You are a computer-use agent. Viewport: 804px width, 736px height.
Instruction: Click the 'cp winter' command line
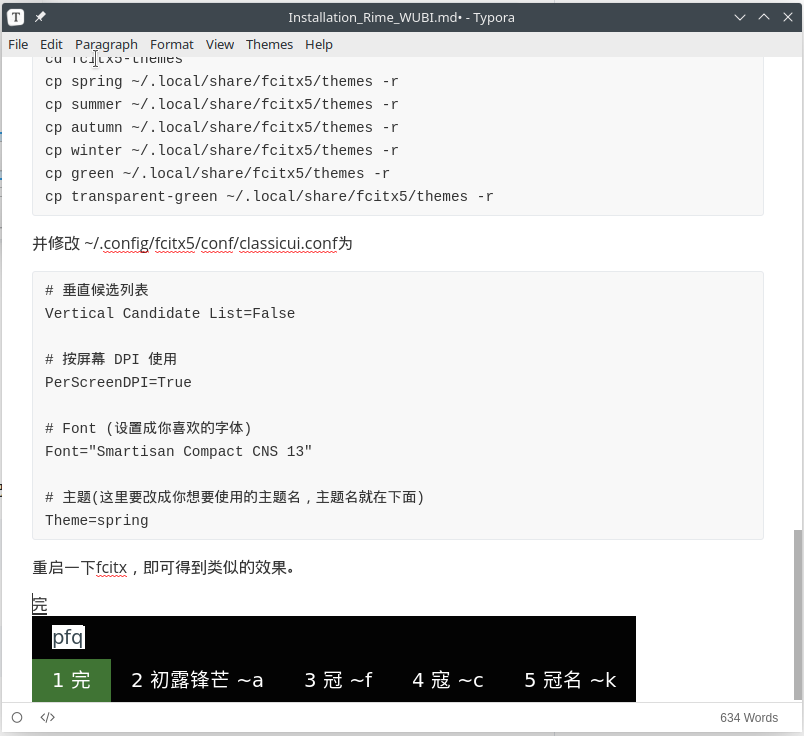222,150
